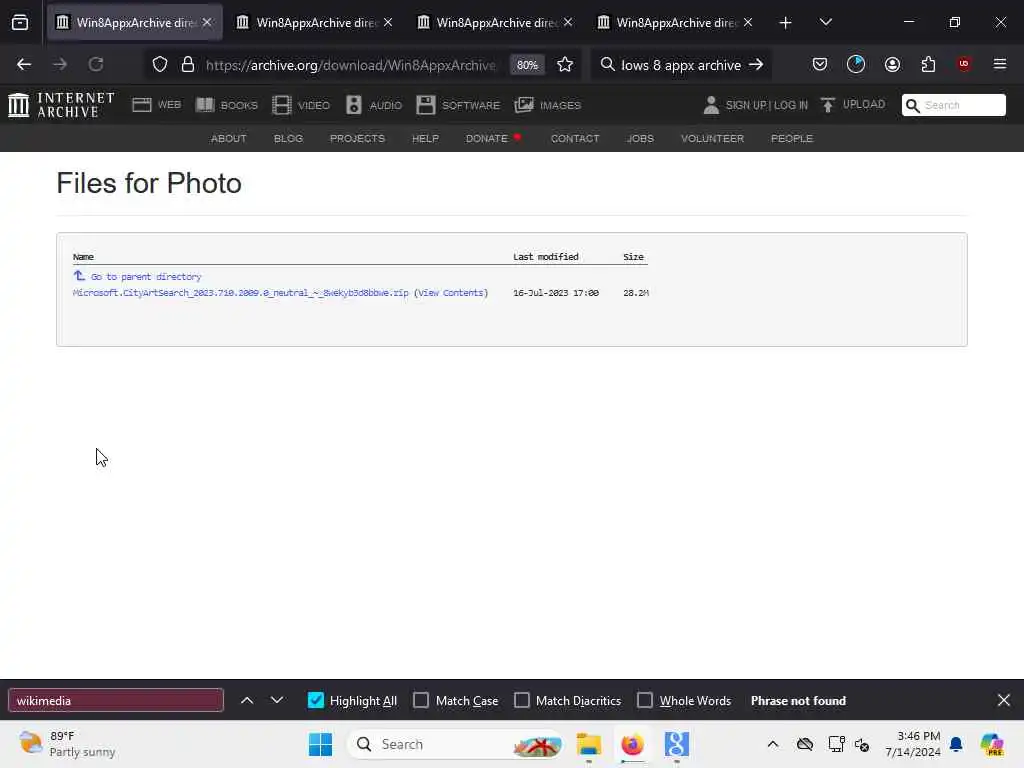Click the blue circular extension icon in toolbar
Viewport: 1024px width, 768px height.
point(856,64)
